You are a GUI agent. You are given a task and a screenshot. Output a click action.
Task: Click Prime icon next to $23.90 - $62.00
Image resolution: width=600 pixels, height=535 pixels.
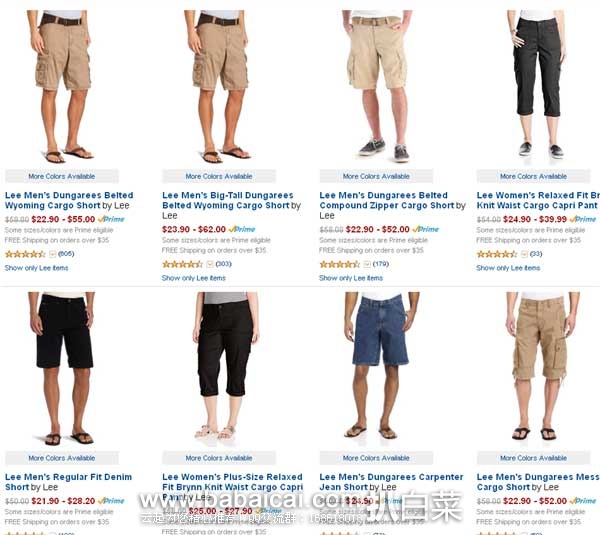[242, 229]
